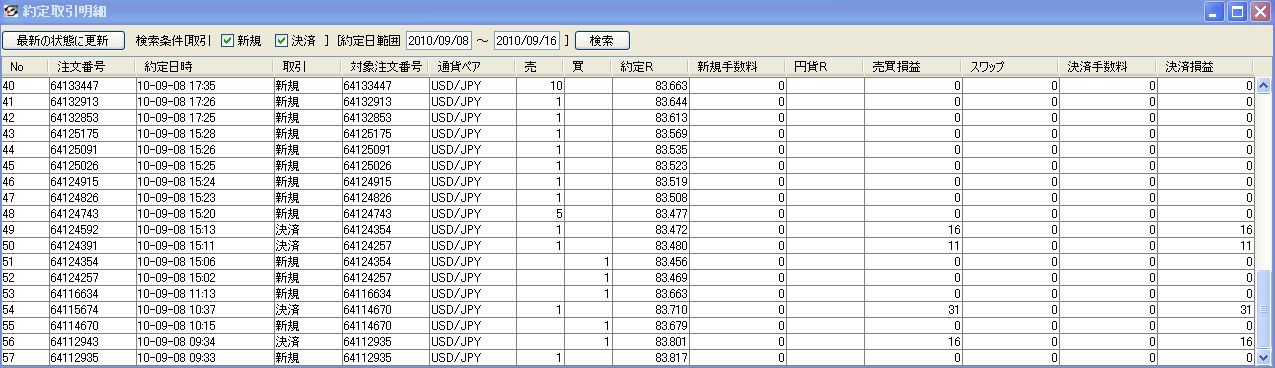
Task: Click the scrollbar up arrow
Action: [1263, 85]
